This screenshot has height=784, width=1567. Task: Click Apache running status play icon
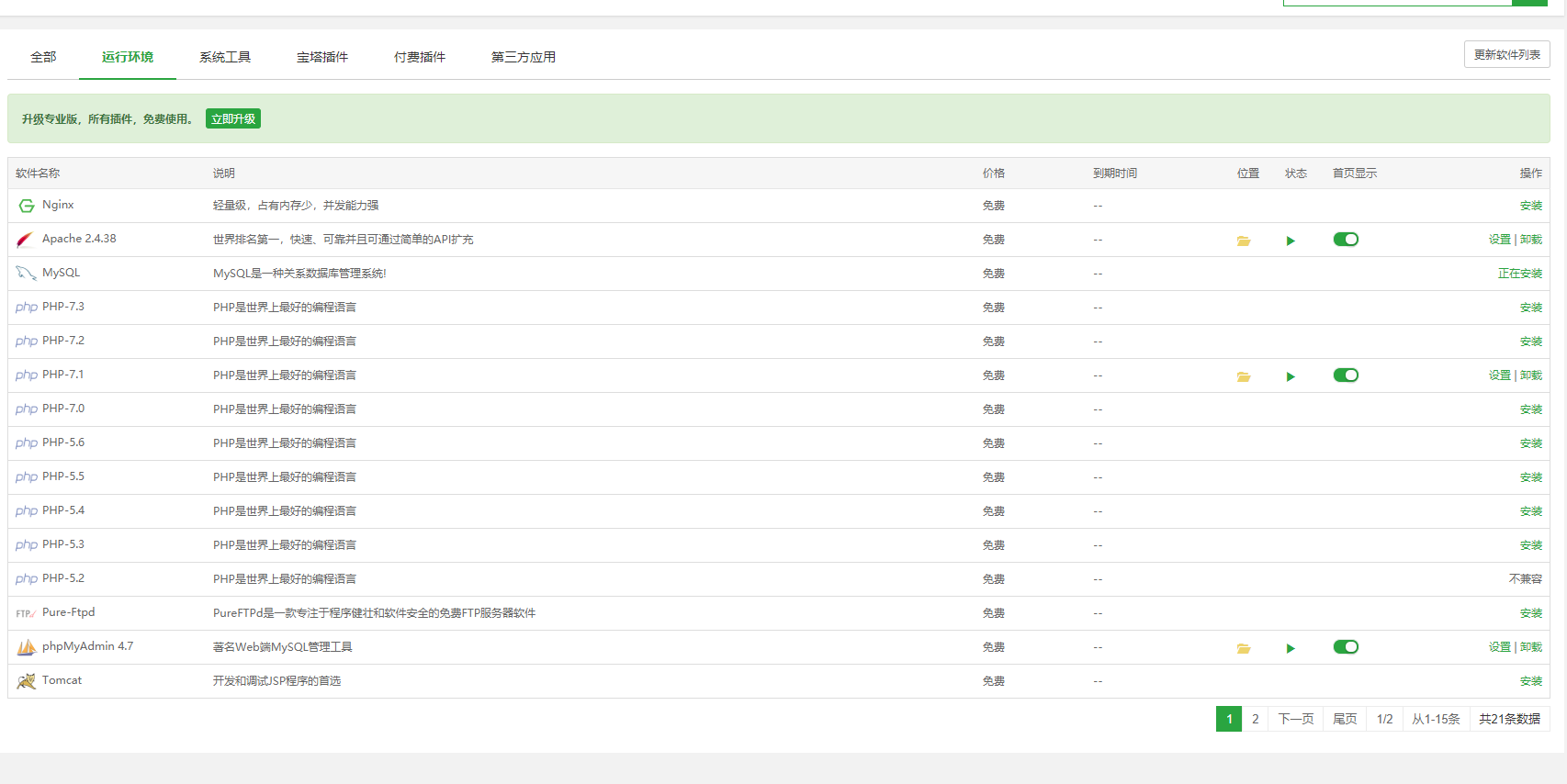[x=1291, y=241]
